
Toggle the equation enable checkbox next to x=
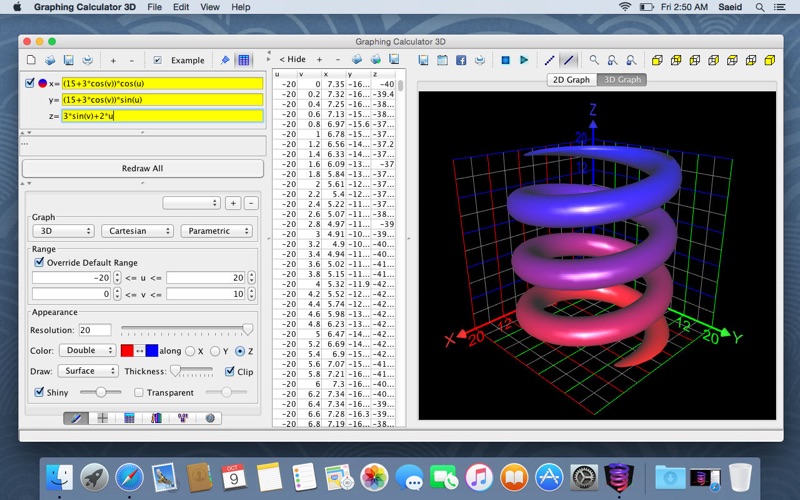point(30,83)
